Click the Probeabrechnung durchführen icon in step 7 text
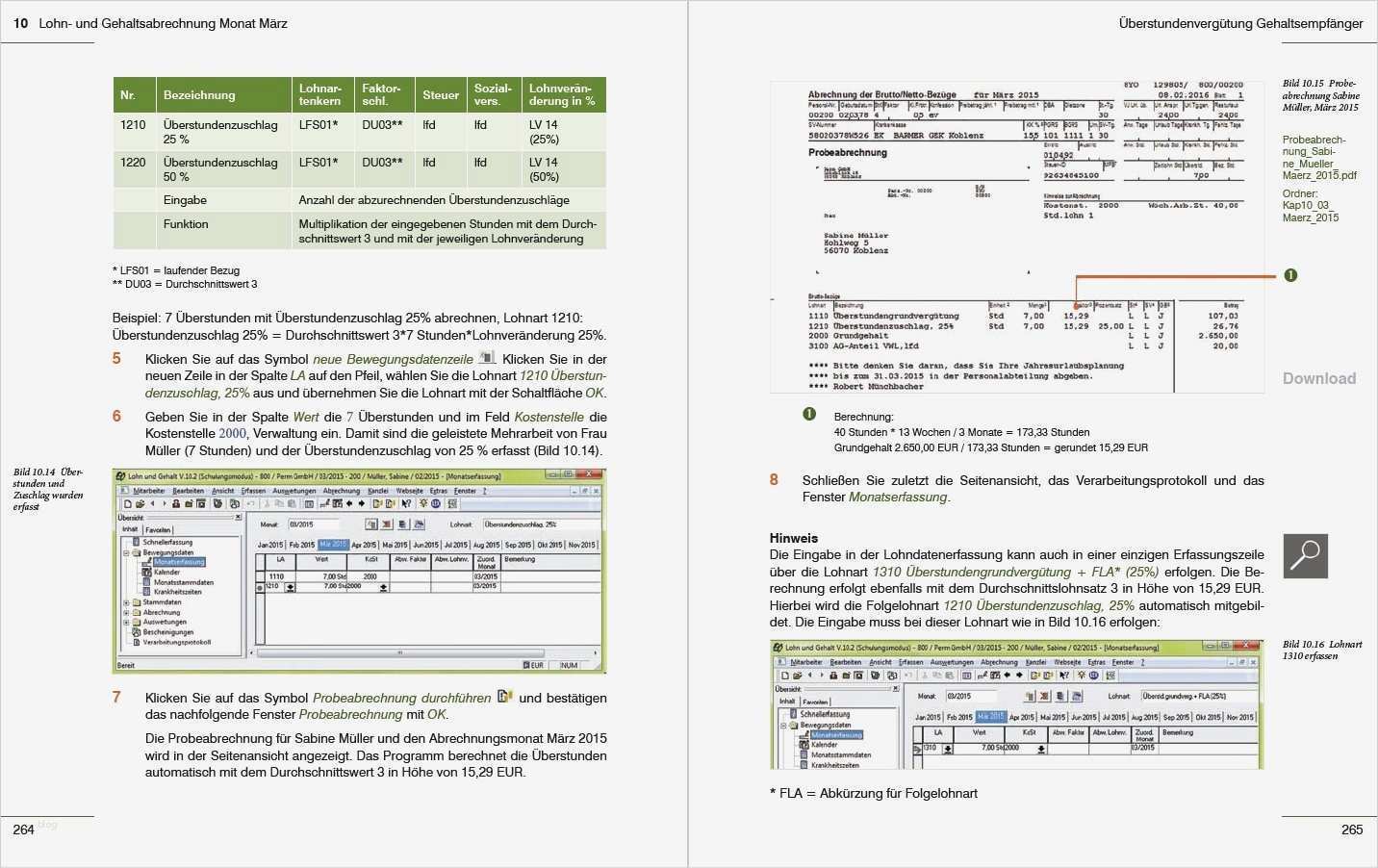The width and height of the screenshot is (1378, 868). (x=504, y=697)
